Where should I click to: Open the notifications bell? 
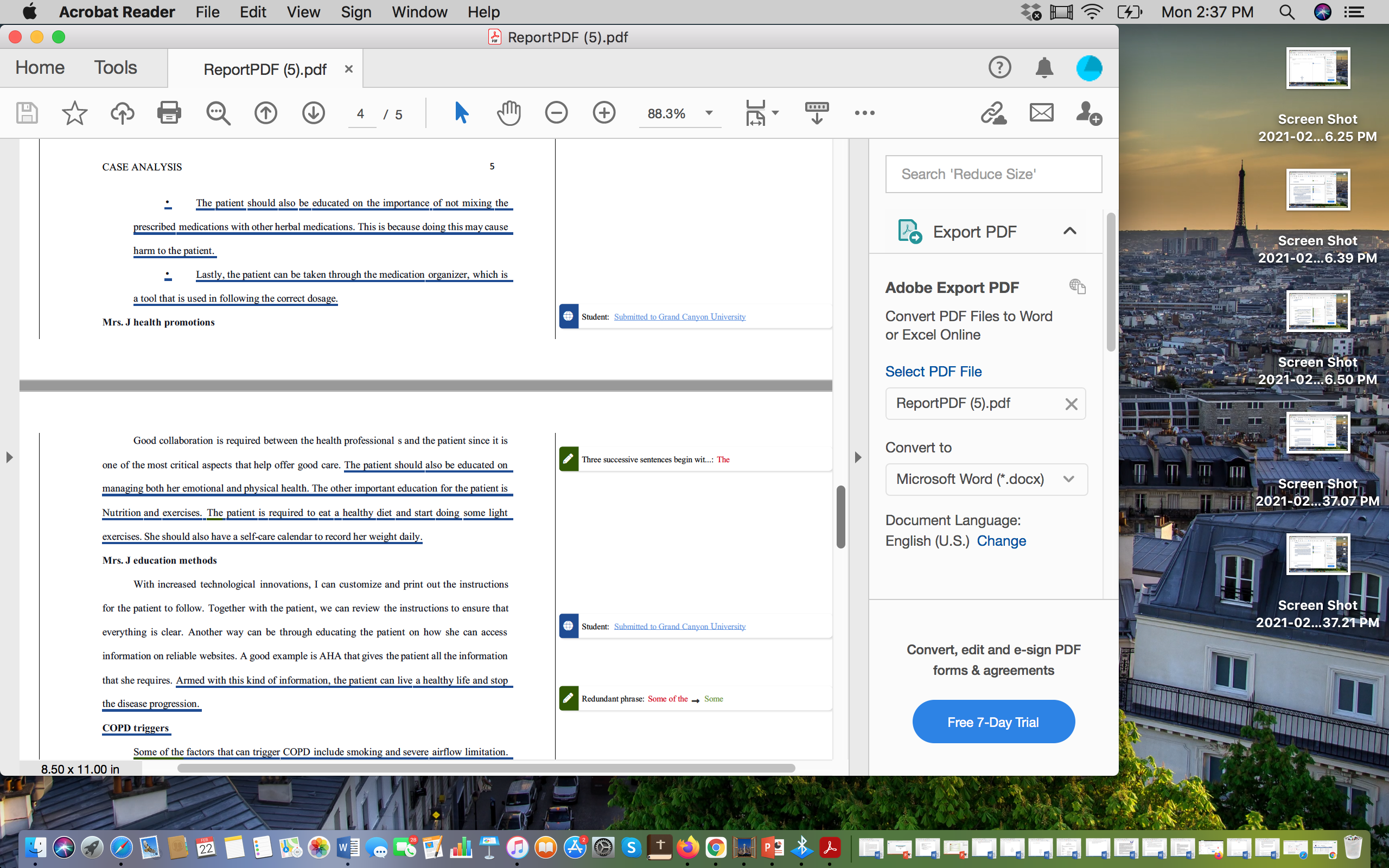point(1044,68)
